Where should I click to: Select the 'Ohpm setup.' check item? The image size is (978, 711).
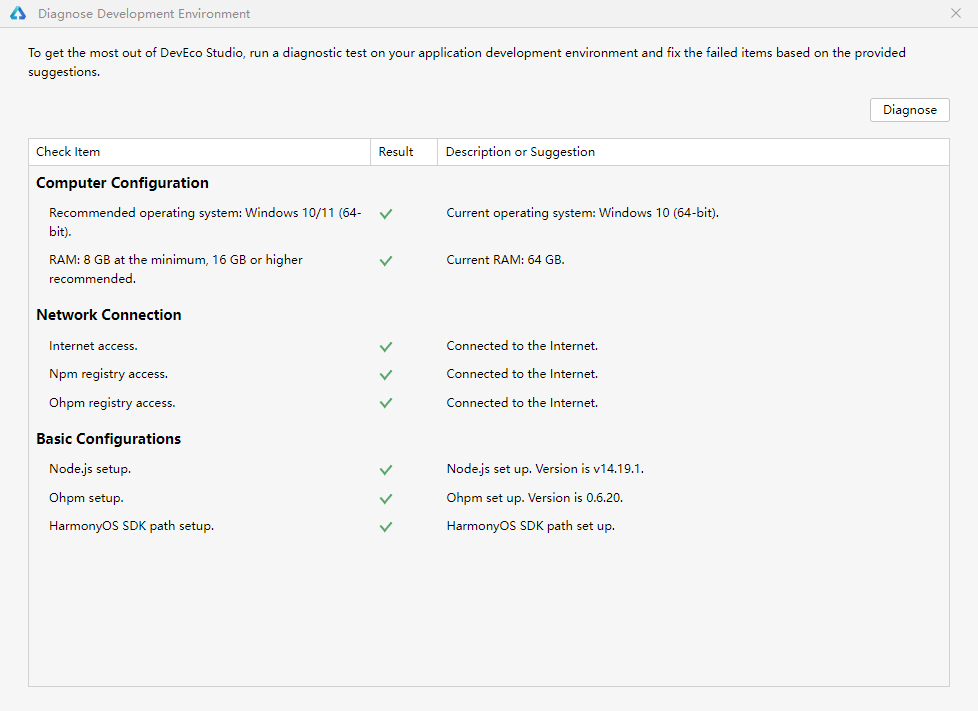(86, 498)
